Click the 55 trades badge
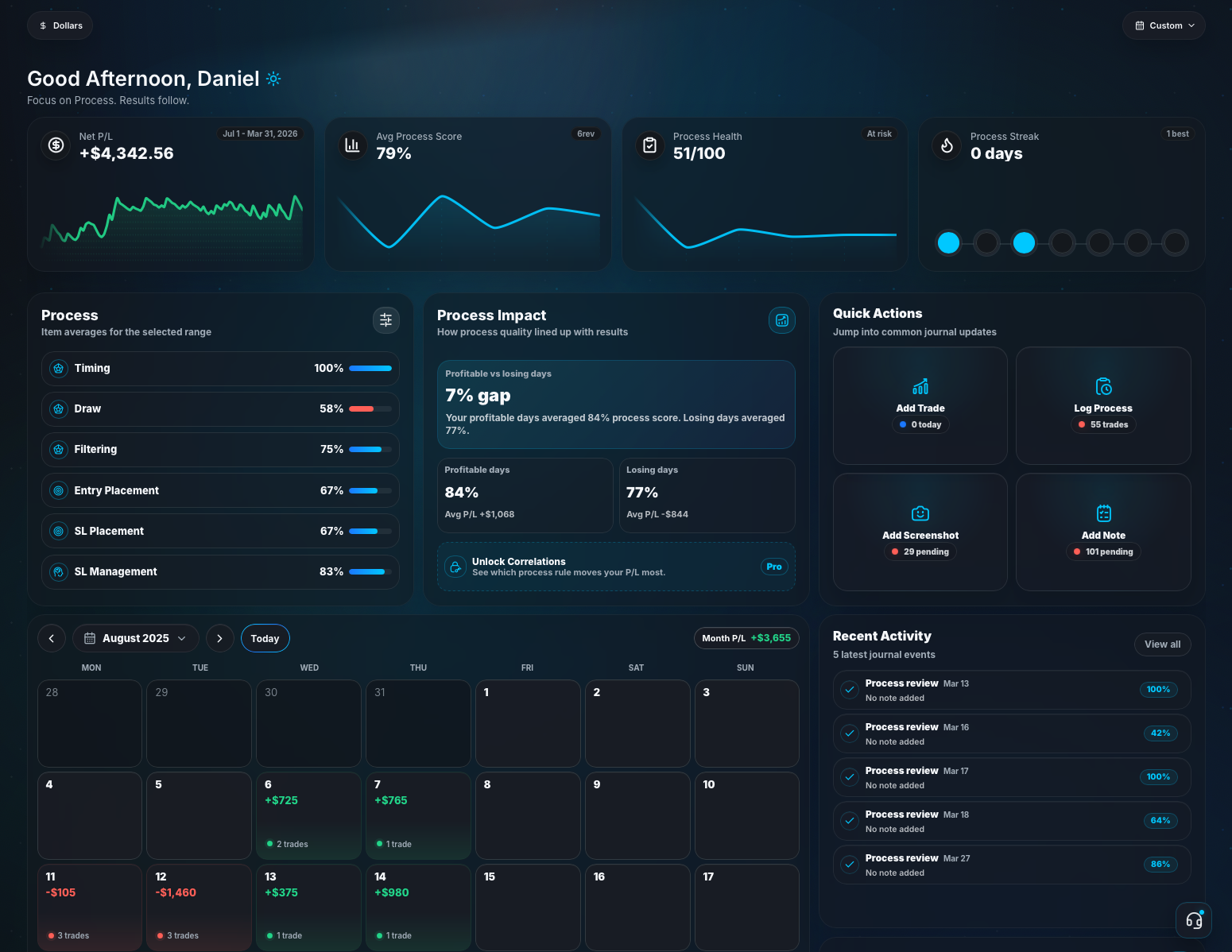1232x952 pixels. coord(1103,425)
